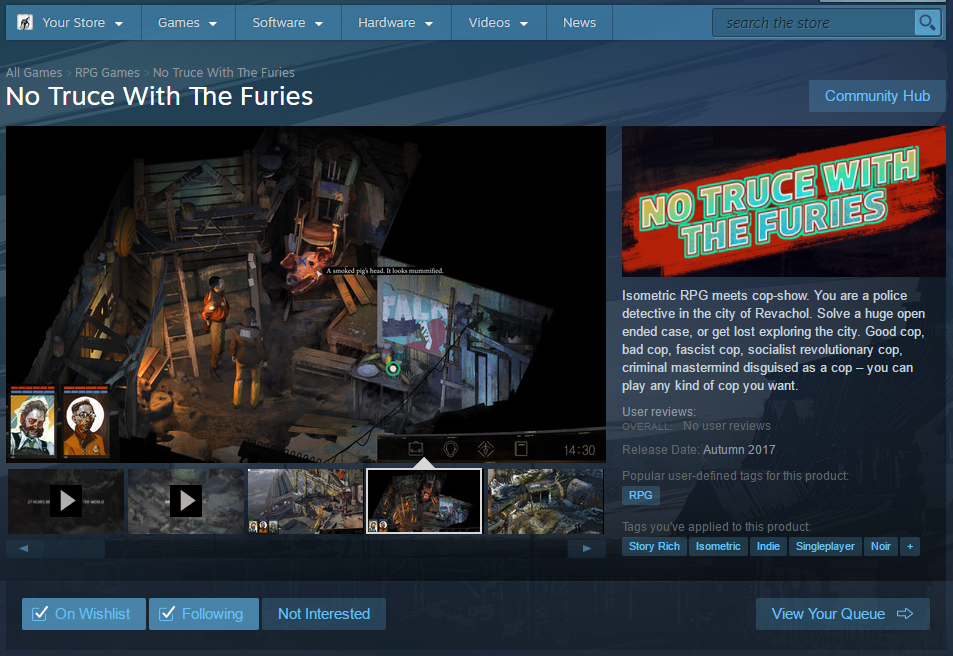Click the No Truce With The Furies banner image
Screen dimensions: 953x656
tap(784, 201)
